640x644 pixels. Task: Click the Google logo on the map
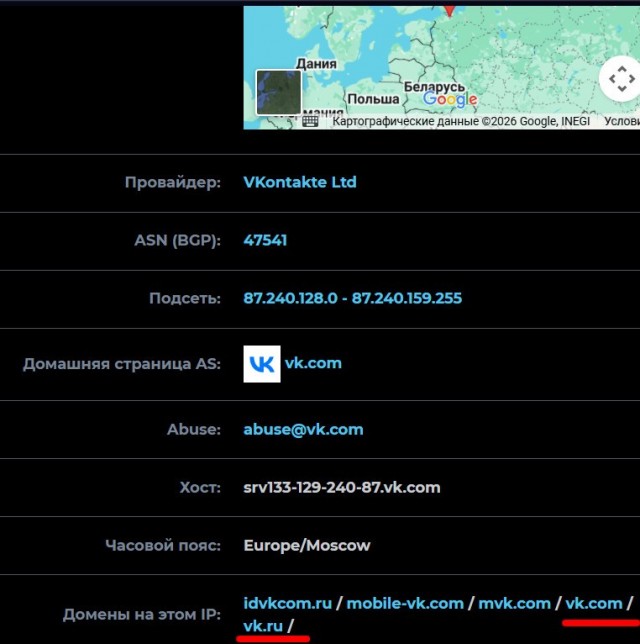450,99
